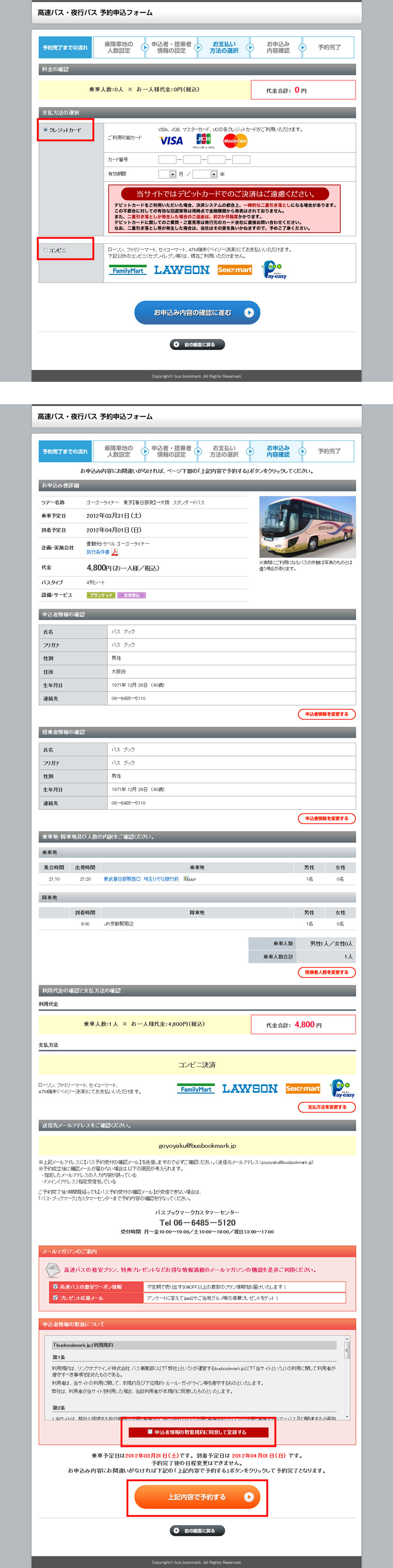The image size is (393, 1568).
Task: Open the expiry month dropdown
Action: pyautogui.click(x=167, y=174)
